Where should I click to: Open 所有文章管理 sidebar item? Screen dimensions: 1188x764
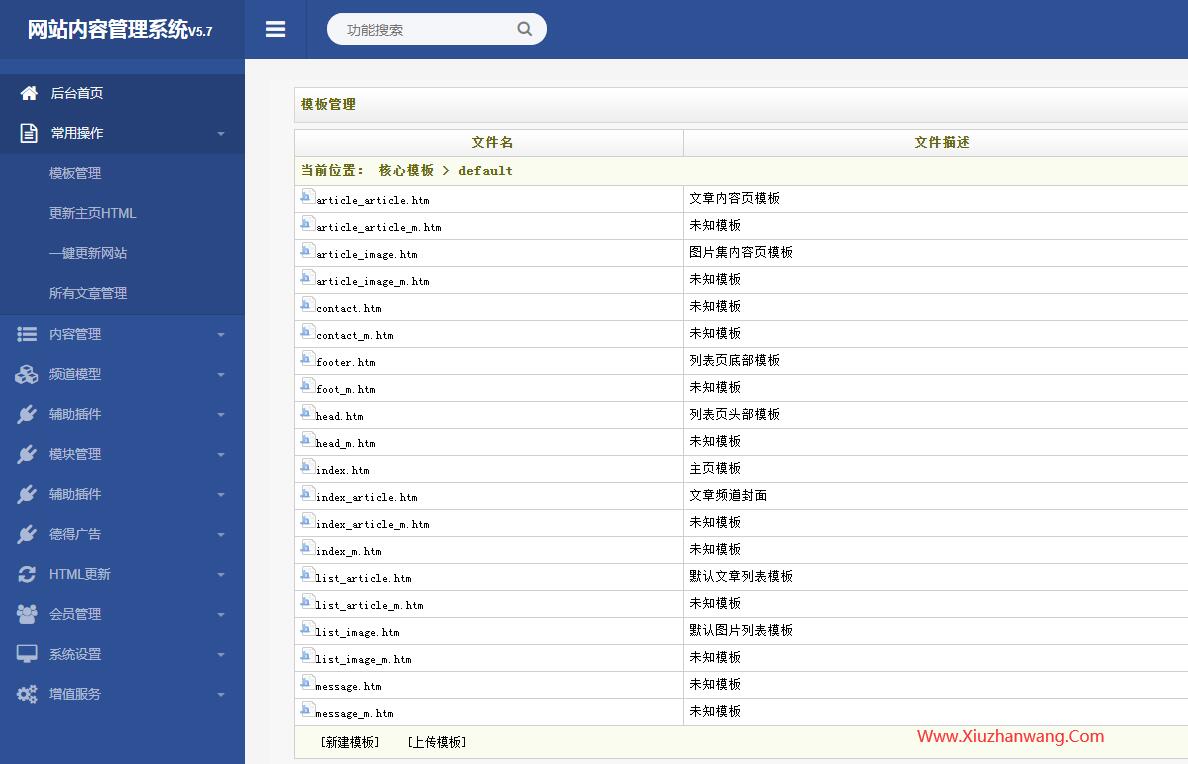click(x=88, y=293)
